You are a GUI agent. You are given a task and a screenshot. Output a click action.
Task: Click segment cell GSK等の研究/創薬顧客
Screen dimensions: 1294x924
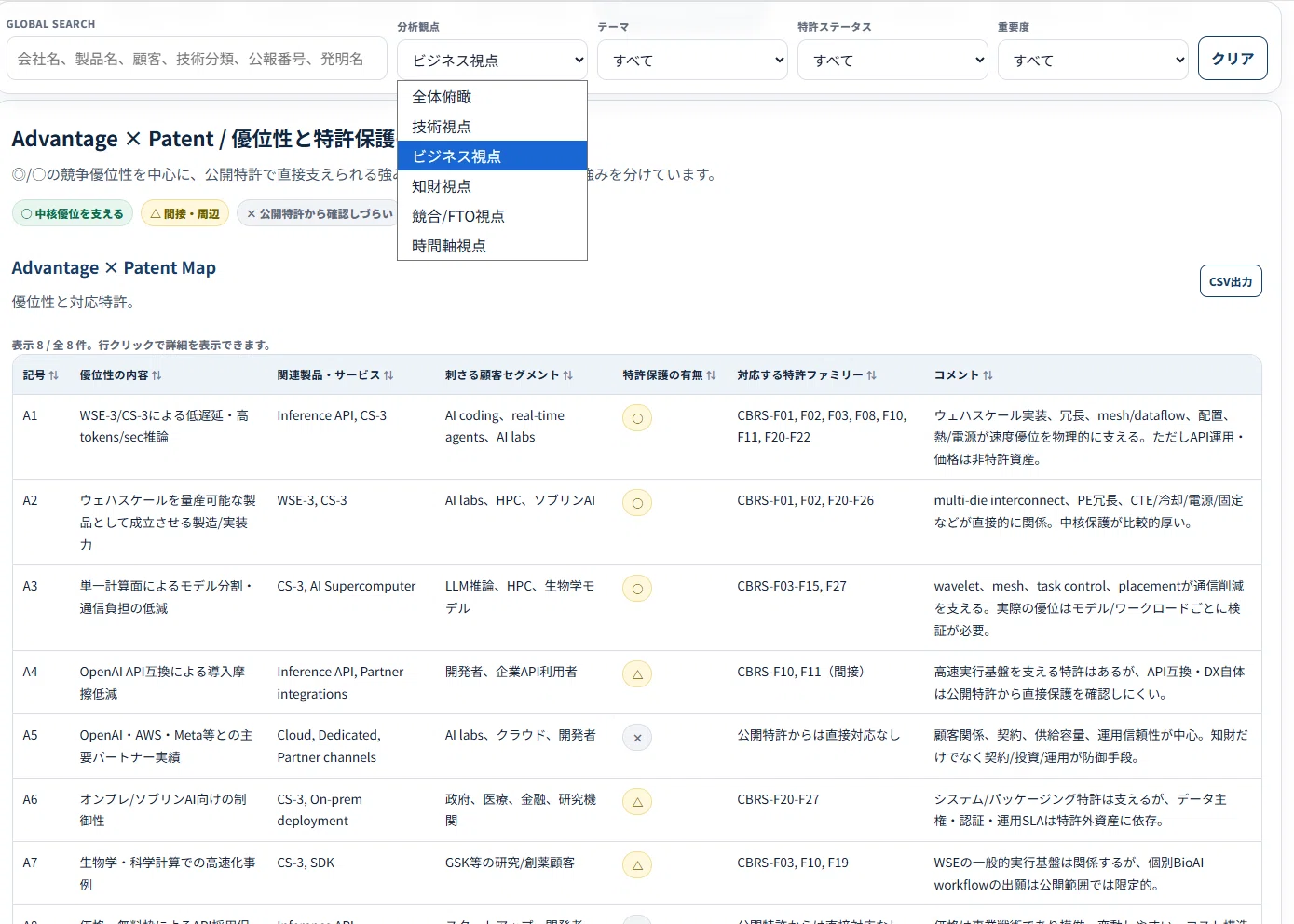[510, 863]
